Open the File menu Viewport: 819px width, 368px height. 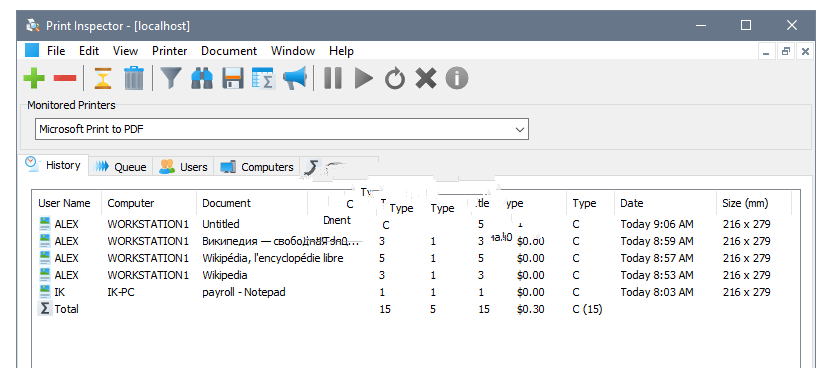pyautogui.click(x=56, y=51)
